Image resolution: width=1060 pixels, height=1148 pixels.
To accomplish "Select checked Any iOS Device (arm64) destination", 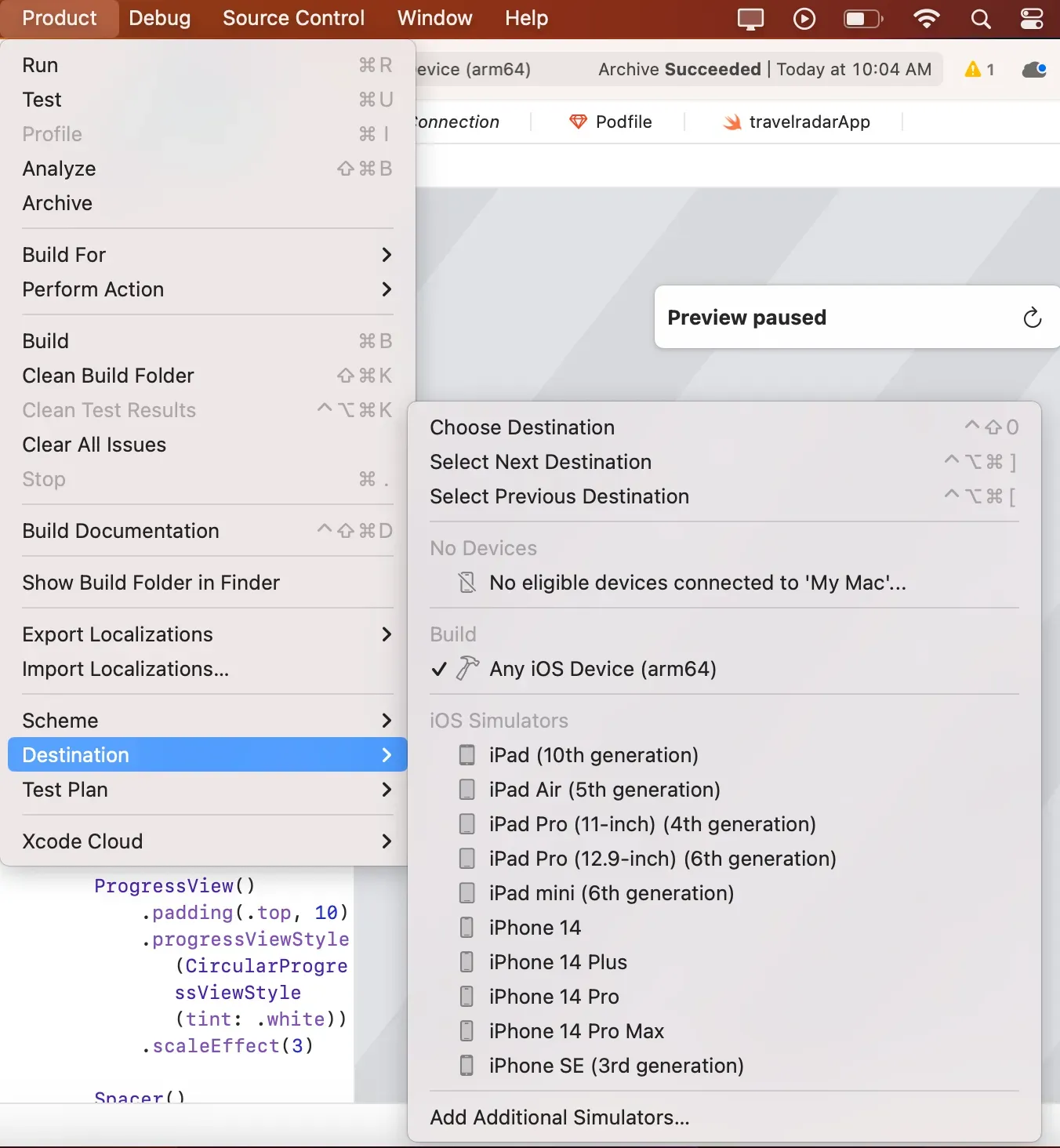I will pos(724,668).
